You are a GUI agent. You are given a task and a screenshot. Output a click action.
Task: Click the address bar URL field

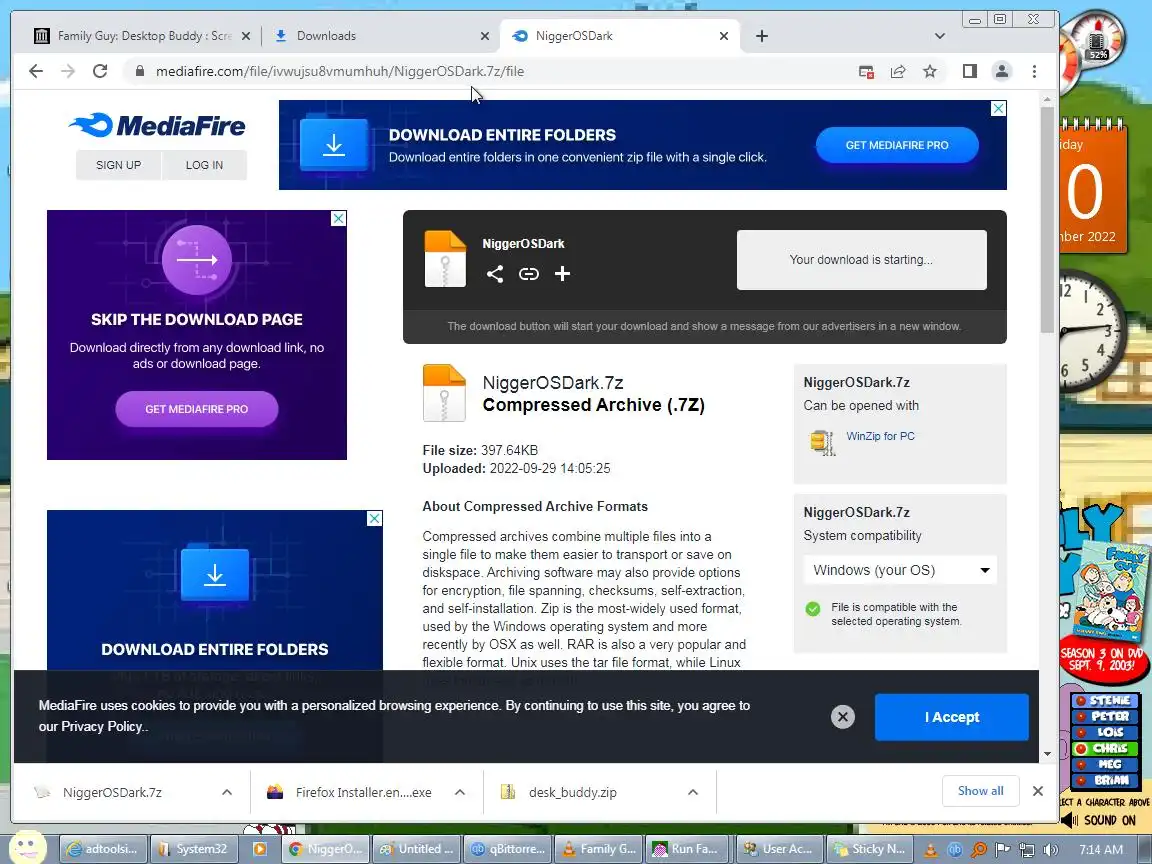pos(489,71)
